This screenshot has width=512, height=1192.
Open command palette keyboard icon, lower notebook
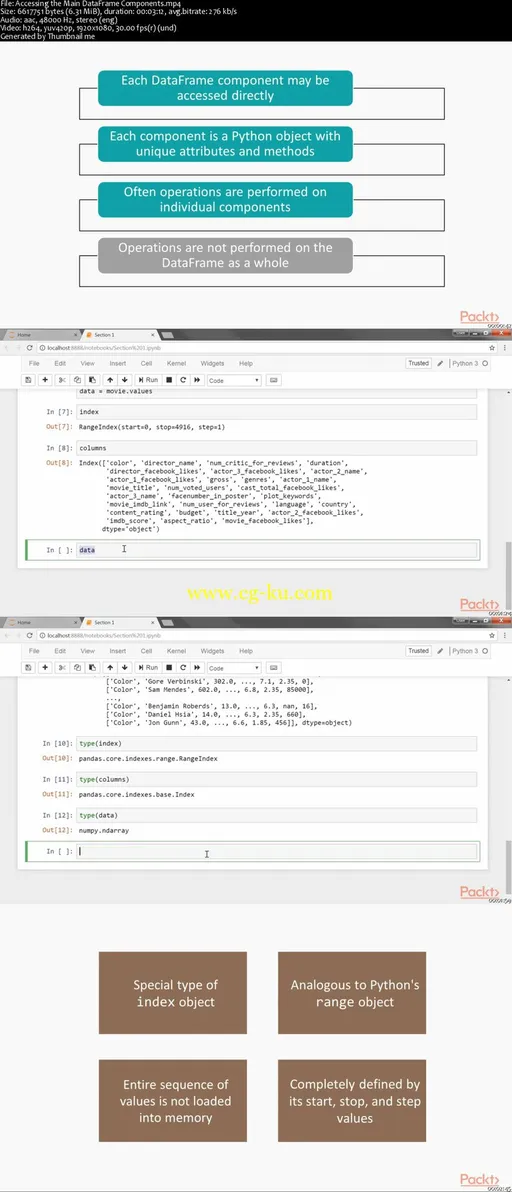click(273, 667)
